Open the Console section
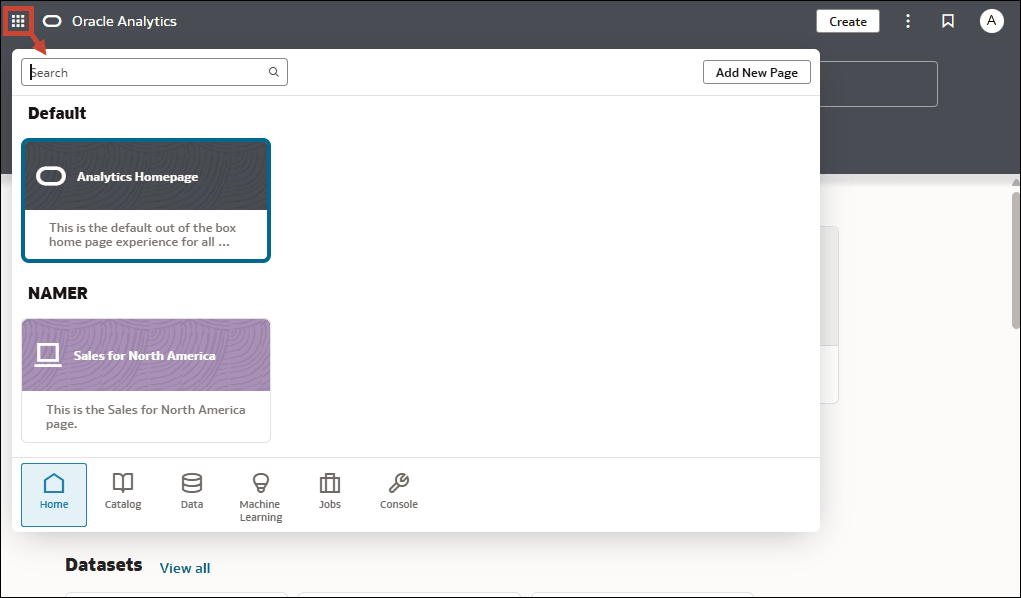 398,494
